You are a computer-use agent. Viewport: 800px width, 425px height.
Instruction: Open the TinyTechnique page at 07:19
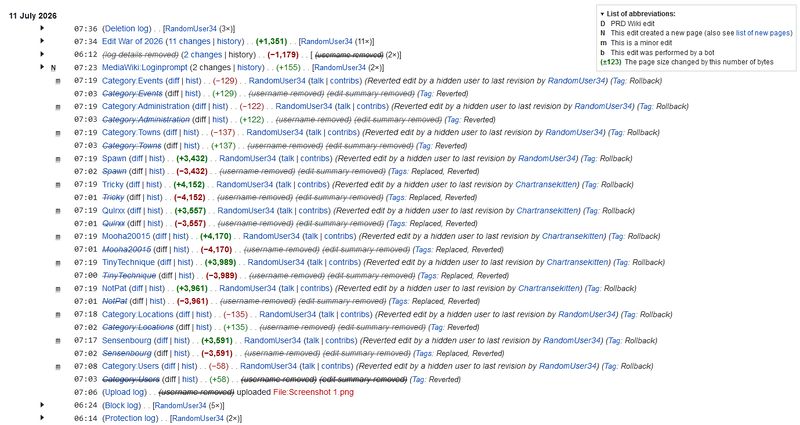pyautogui.click(x=128, y=262)
